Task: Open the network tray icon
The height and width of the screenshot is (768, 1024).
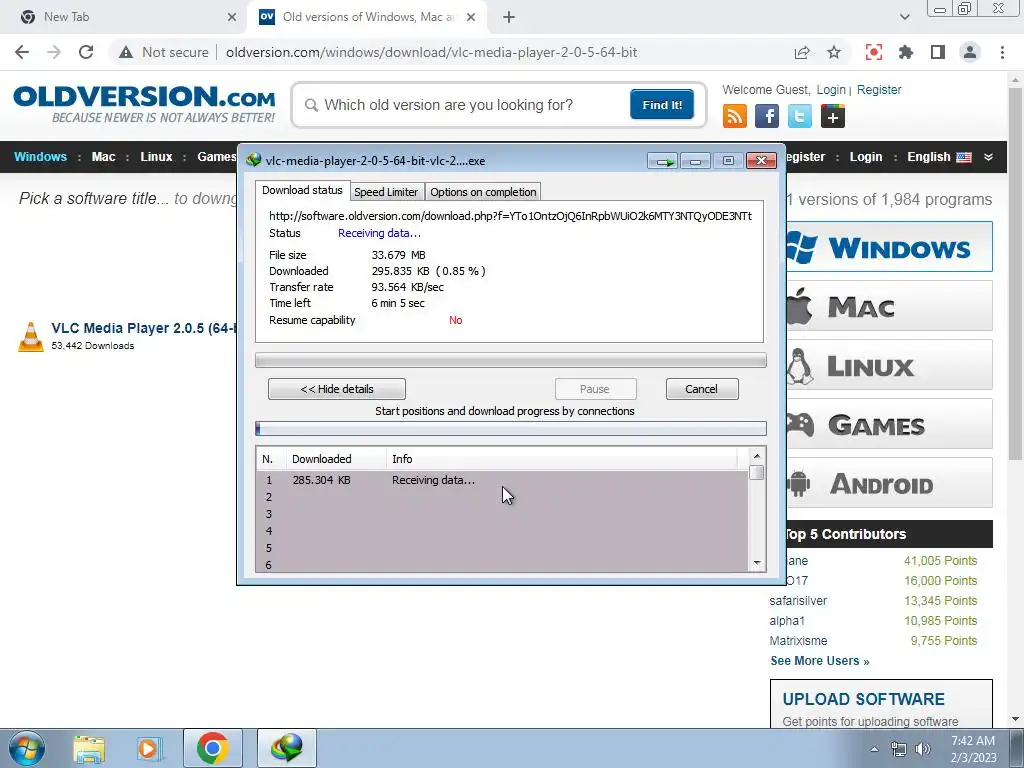Action: pos(899,749)
